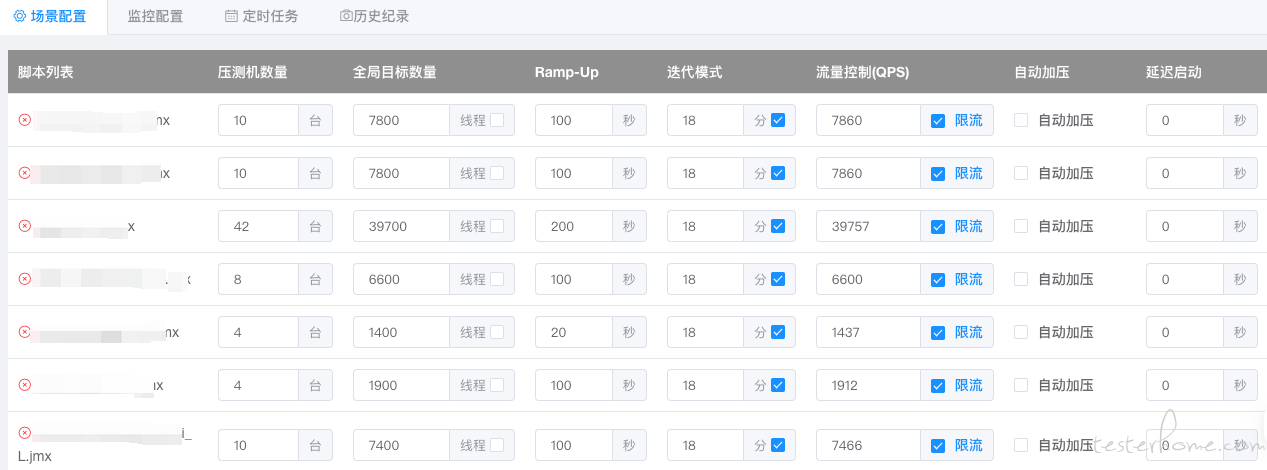The image size is (1267, 470).
Task: Enable 自动加压 checkbox in the first row
Action: [1021, 120]
